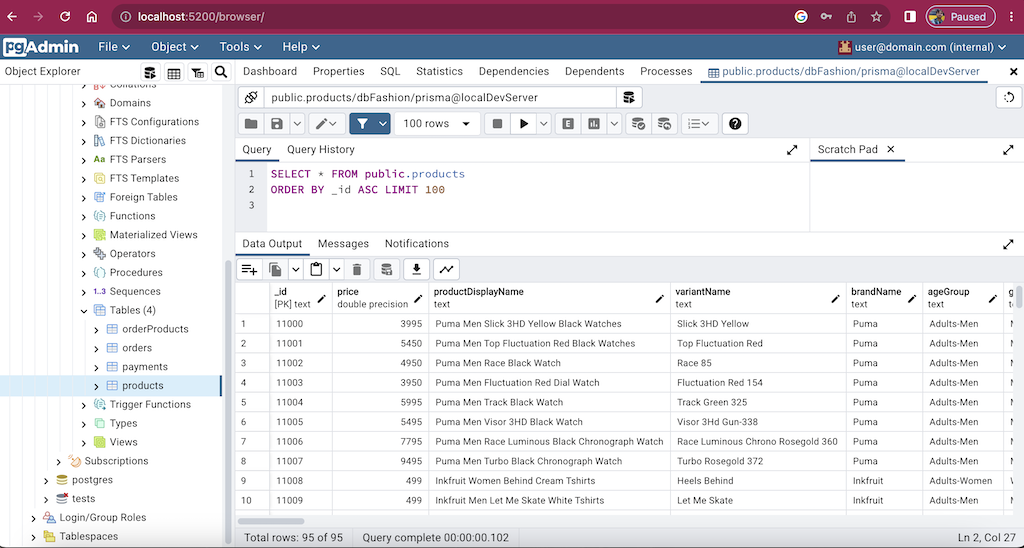The image size is (1024, 548).
Task: Click the Explain Analyze chart icon
Action: point(594,123)
